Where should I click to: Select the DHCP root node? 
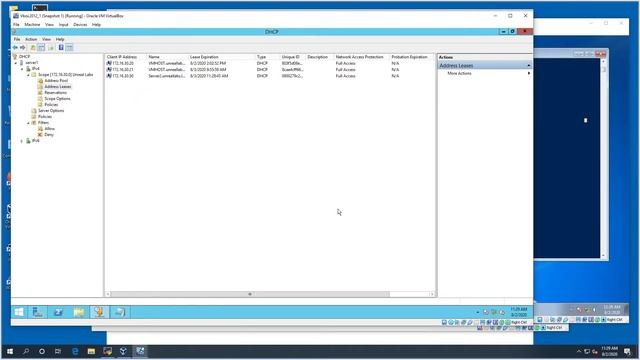[x=24, y=57]
